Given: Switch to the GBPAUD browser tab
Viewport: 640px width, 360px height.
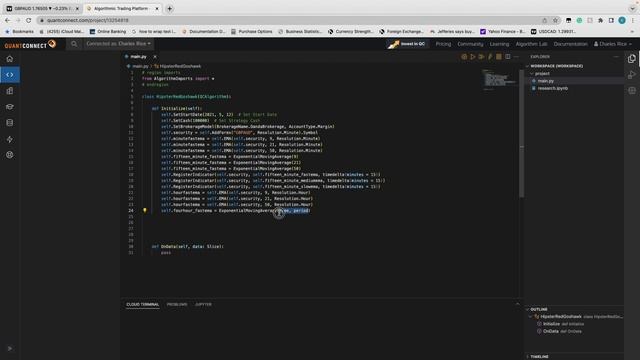Looking at the screenshot, I should (x=41, y=8).
